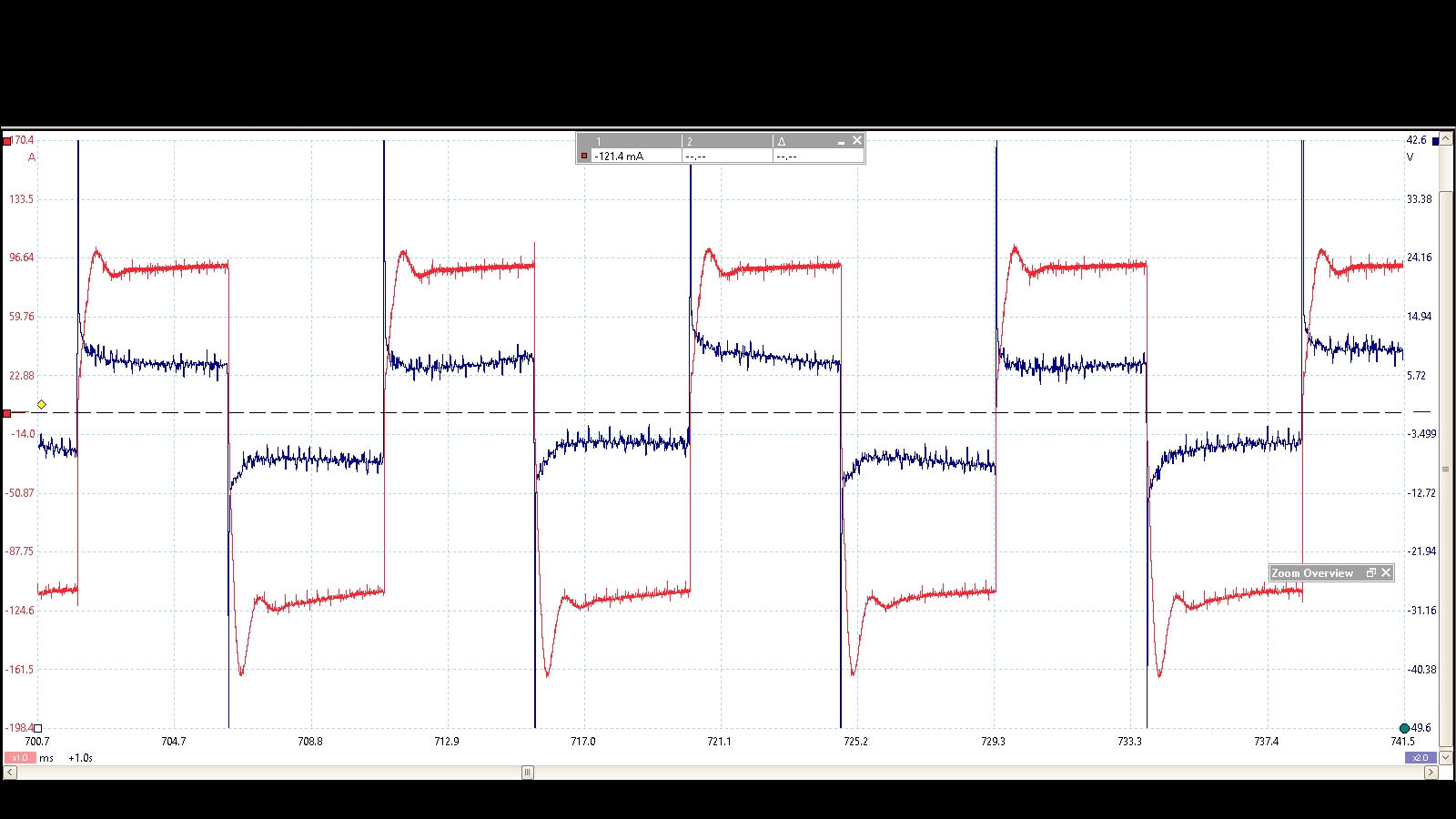
Task: Click the 741.5 time axis label
Action: tap(1402, 742)
